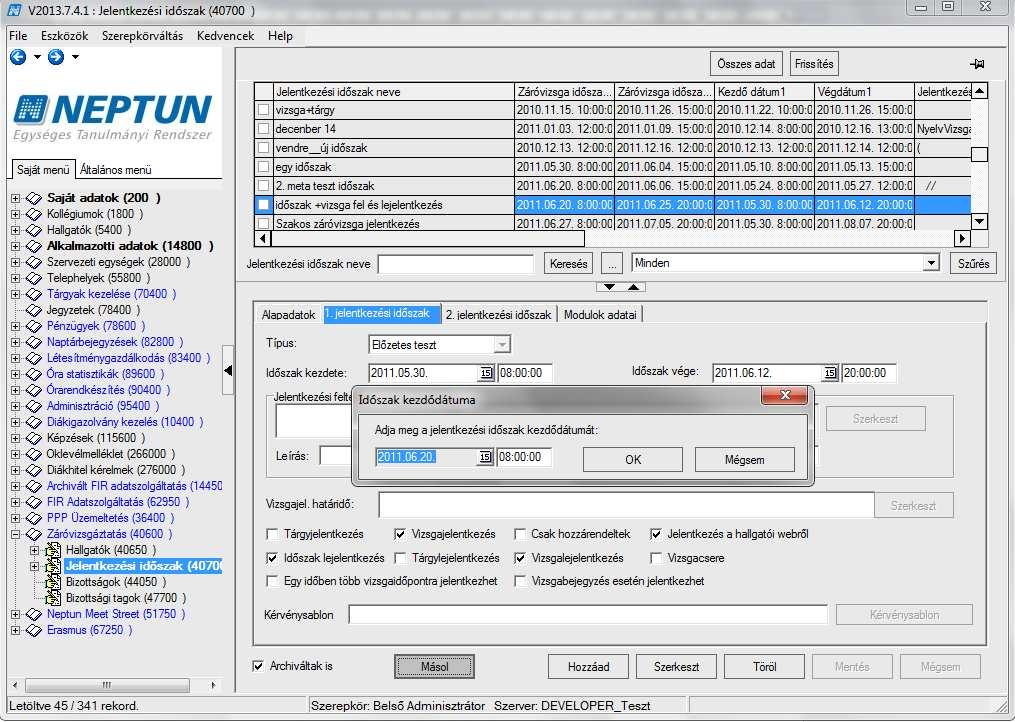1015x722 pixels.
Task: Click OK in Időszak kezdődátuma dialog
Action: pyautogui.click(x=632, y=460)
